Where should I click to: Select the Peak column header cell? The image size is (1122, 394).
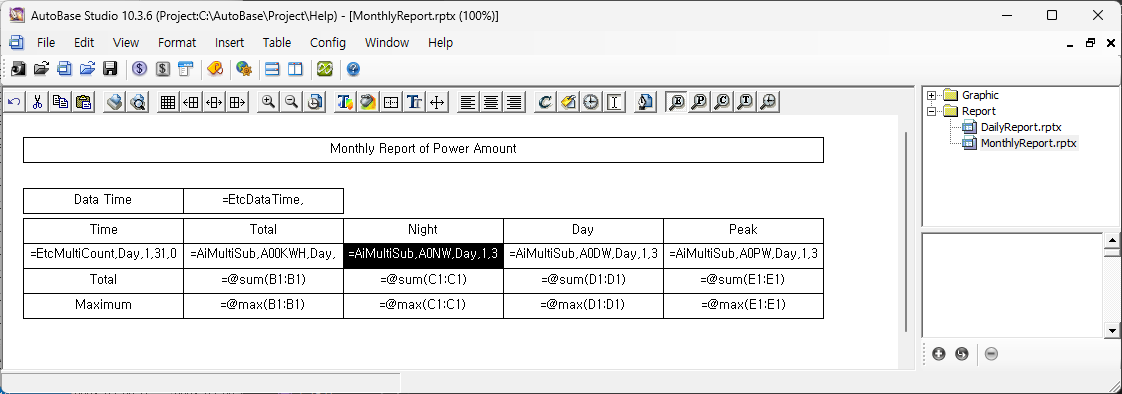click(x=743, y=230)
